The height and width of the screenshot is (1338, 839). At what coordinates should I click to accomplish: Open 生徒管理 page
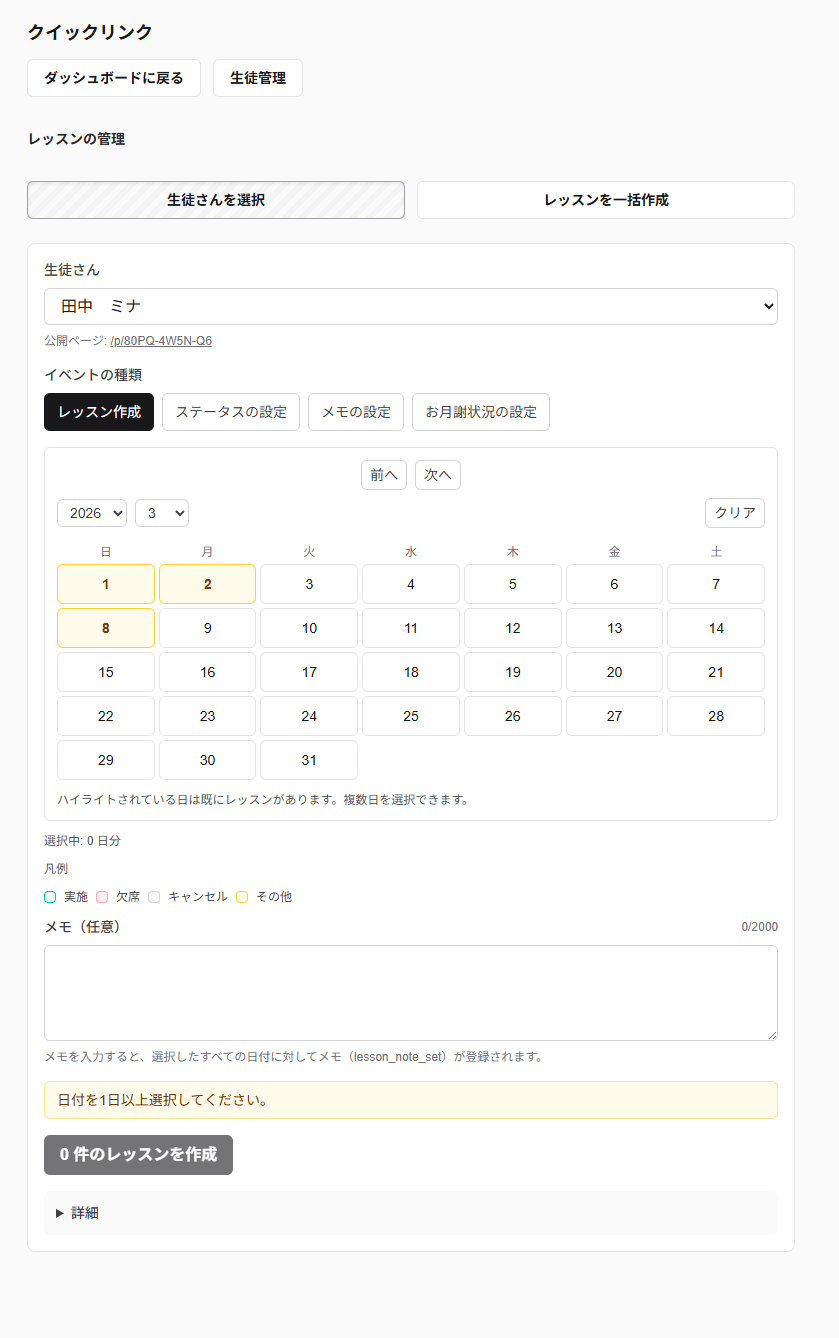(258, 78)
